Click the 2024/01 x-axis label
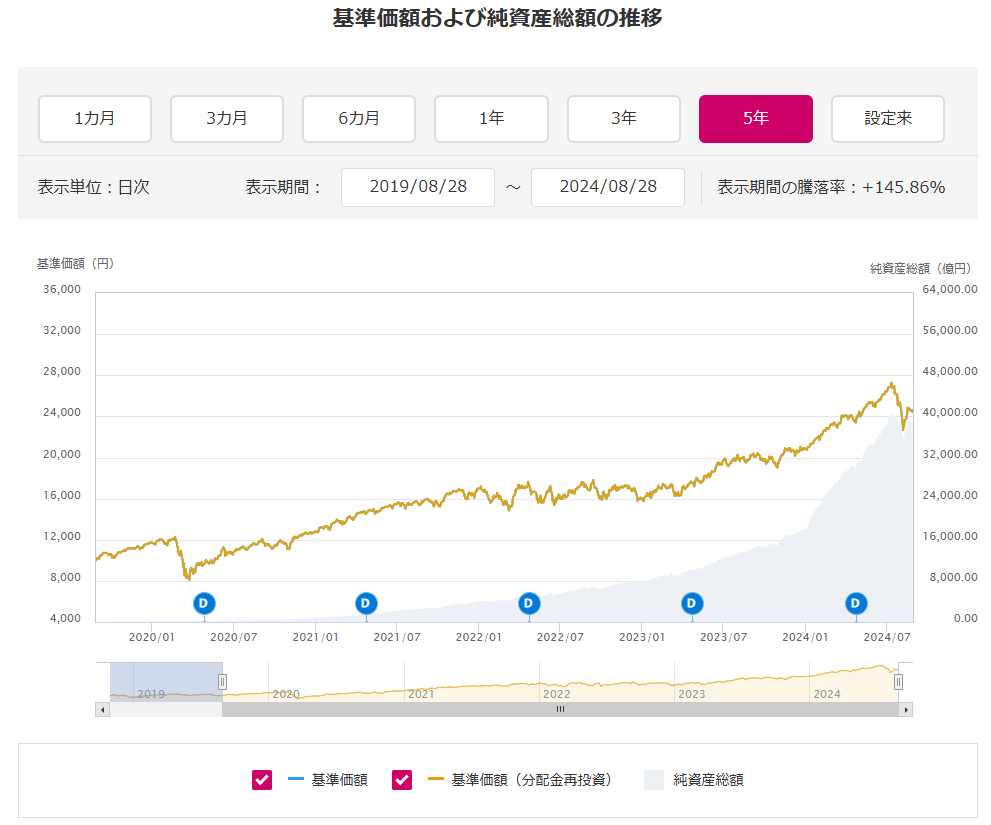The width and height of the screenshot is (991, 825). [x=805, y=637]
